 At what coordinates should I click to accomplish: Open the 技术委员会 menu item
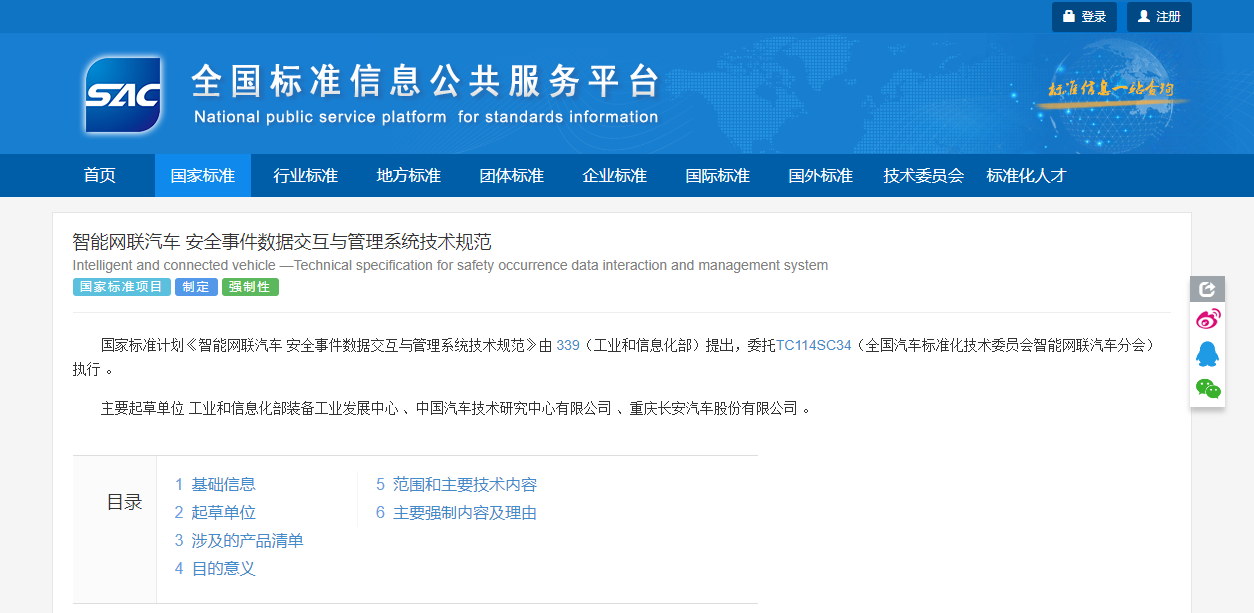point(923,176)
